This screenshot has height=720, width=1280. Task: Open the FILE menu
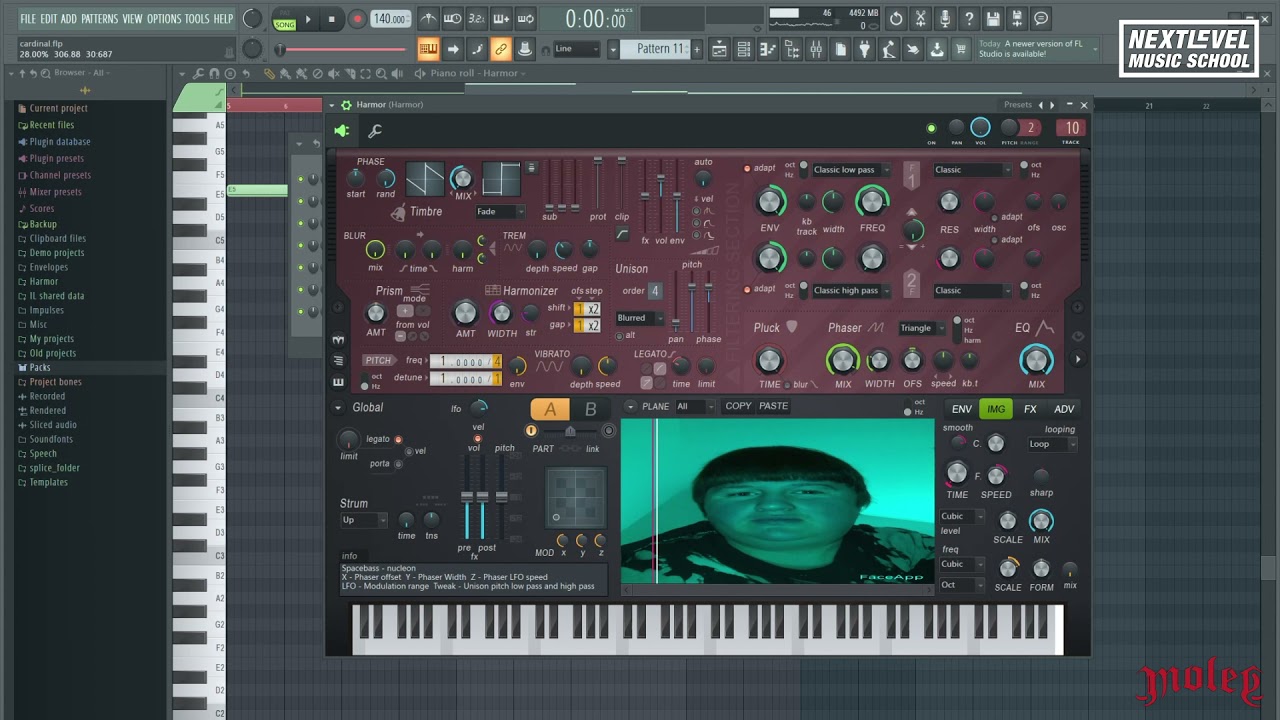point(28,19)
